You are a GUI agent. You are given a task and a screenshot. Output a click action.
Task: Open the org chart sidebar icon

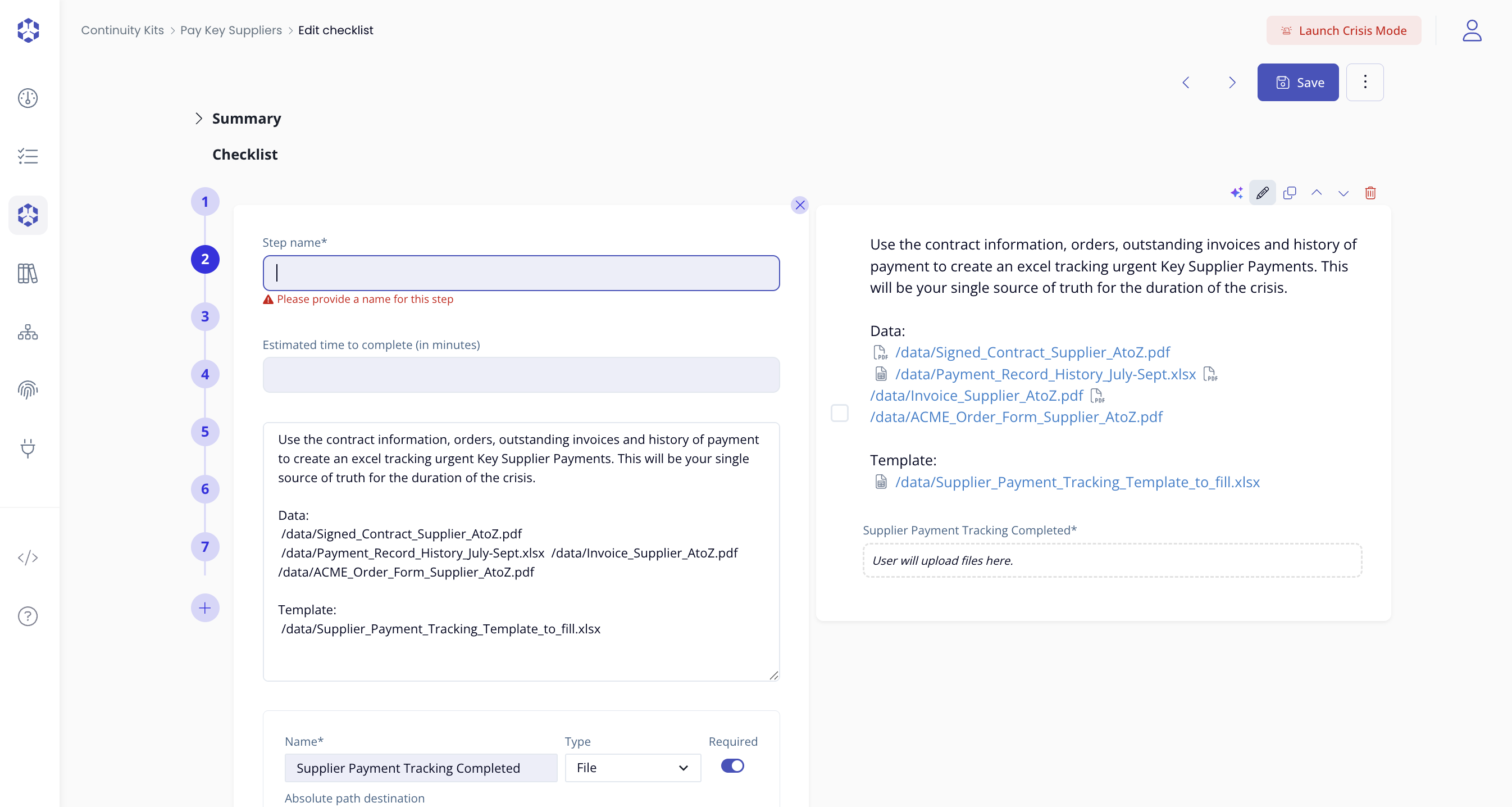point(28,333)
